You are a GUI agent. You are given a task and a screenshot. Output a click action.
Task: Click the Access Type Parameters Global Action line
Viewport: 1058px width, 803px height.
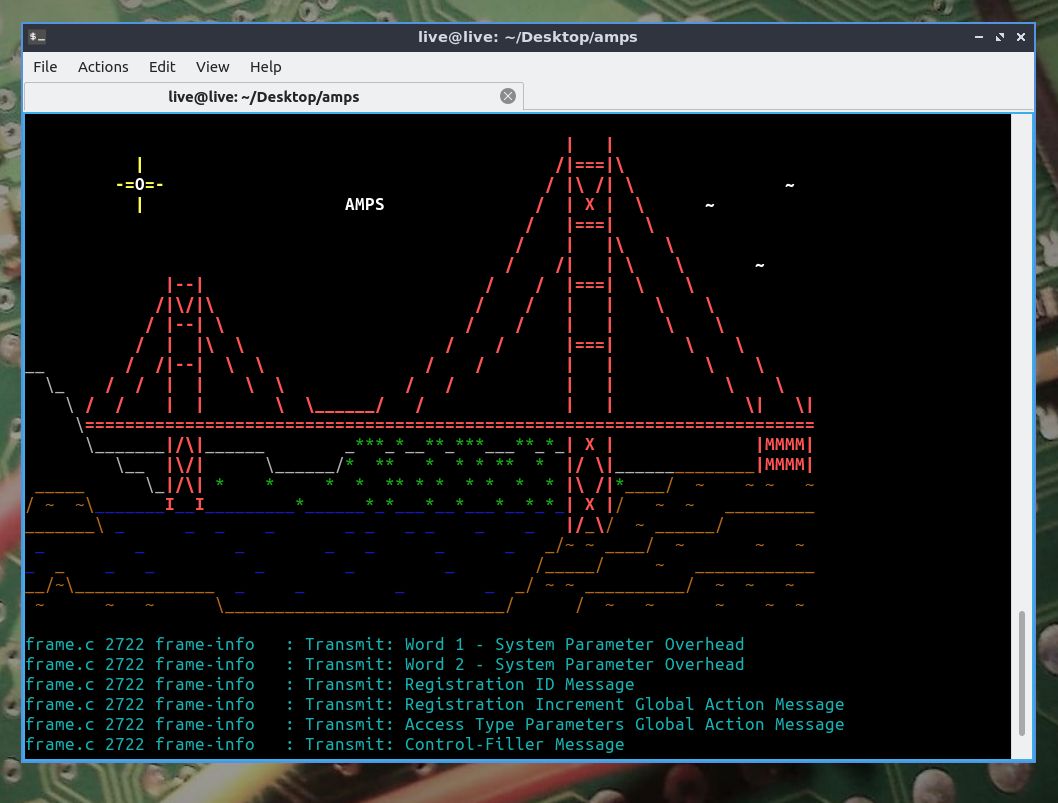click(x=435, y=725)
